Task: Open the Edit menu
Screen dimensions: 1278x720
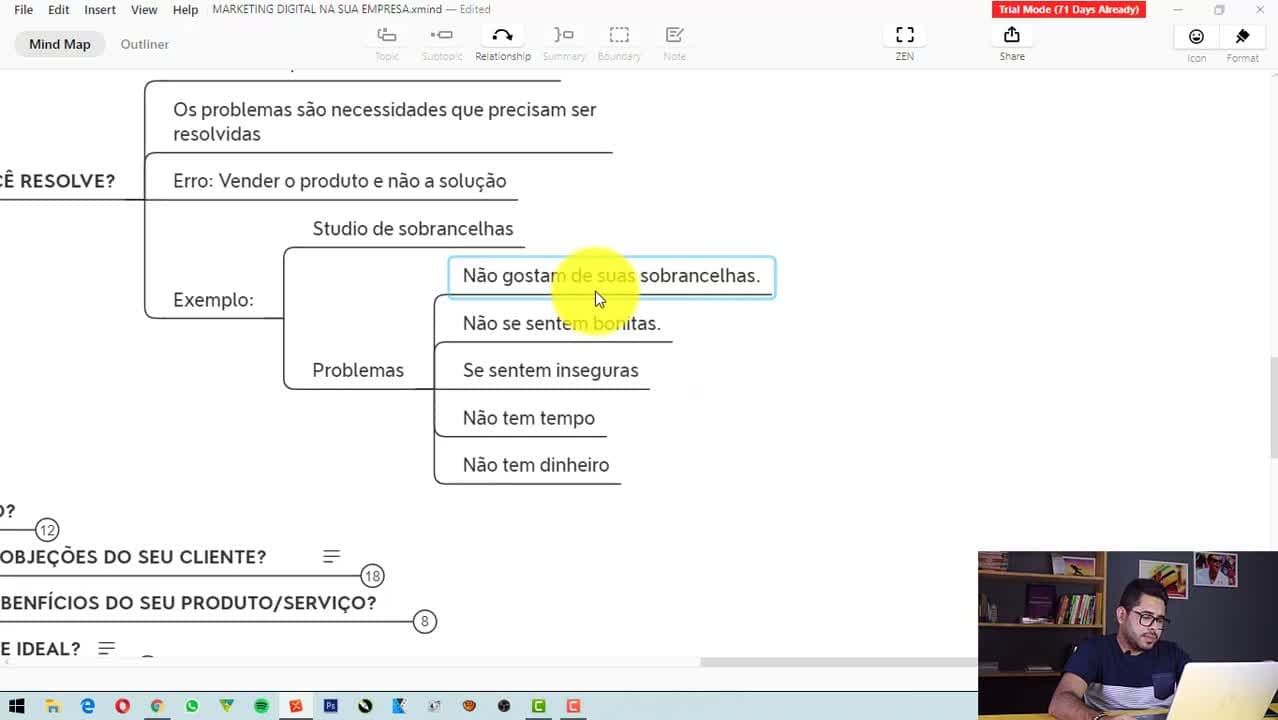Action: click(x=59, y=9)
